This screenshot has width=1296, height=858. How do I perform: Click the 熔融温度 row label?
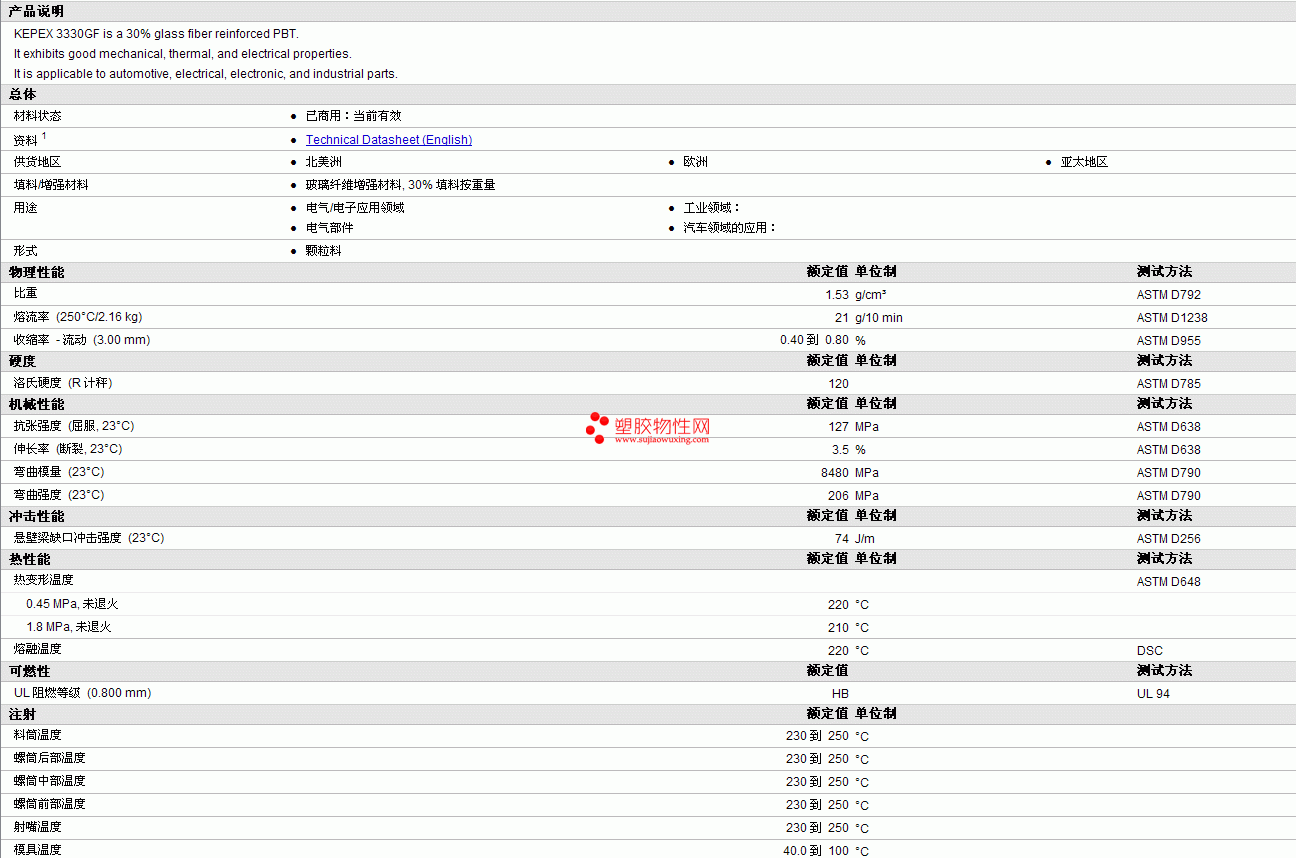click(37, 649)
